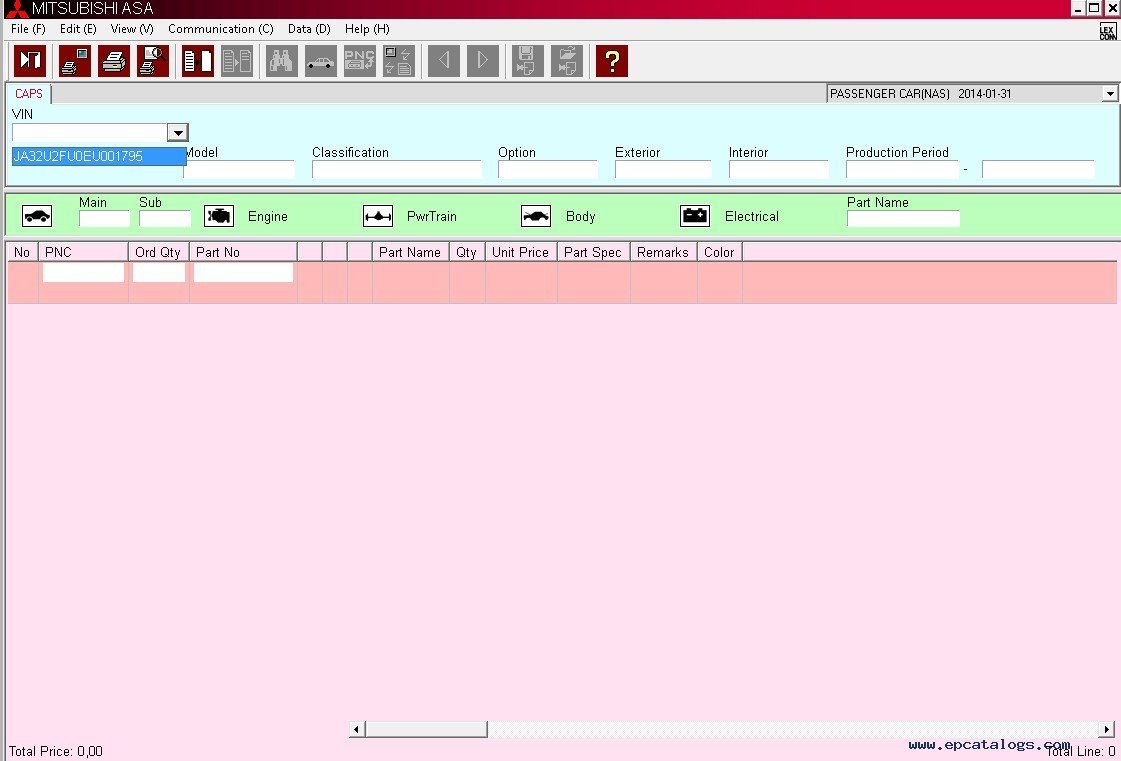Click the Interior input field
Image resolution: width=1121 pixels, height=761 pixels.
pyautogui.click(x=778, y=170)
